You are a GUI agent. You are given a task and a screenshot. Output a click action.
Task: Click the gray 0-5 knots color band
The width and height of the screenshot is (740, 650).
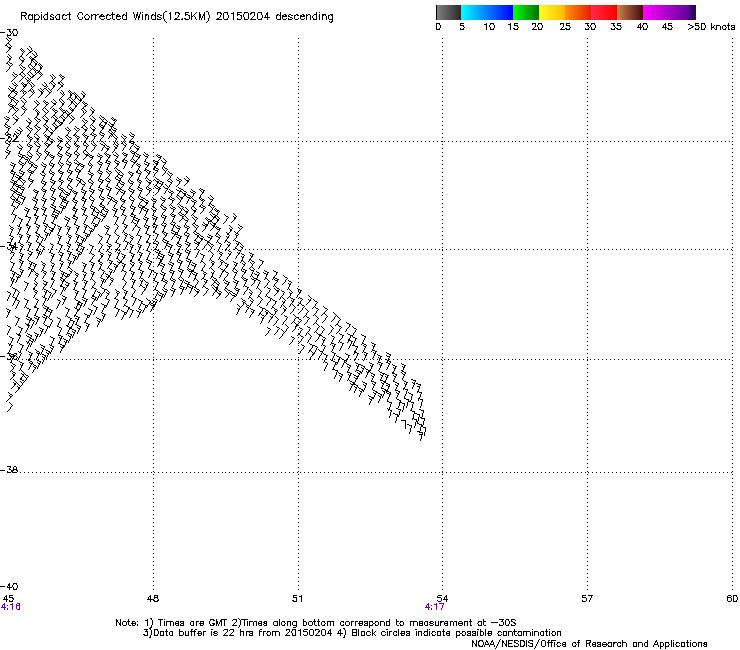448,12
